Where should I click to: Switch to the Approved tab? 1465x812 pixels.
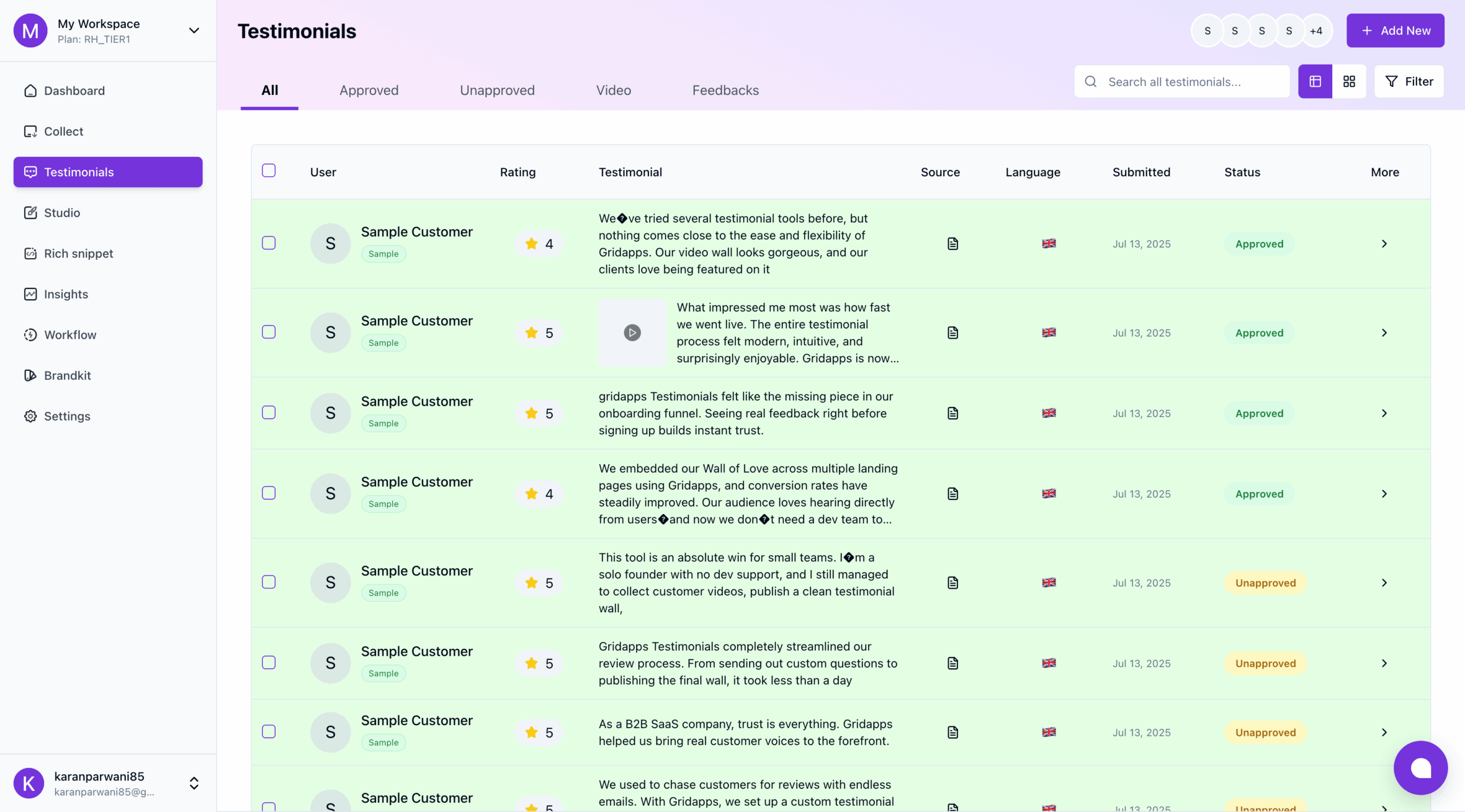369,90
